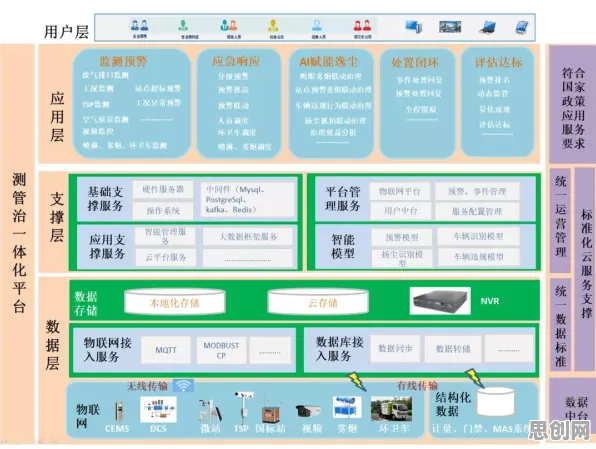
Task: Select the desktop computer icon in 用户层
Action: coord(413,27)
